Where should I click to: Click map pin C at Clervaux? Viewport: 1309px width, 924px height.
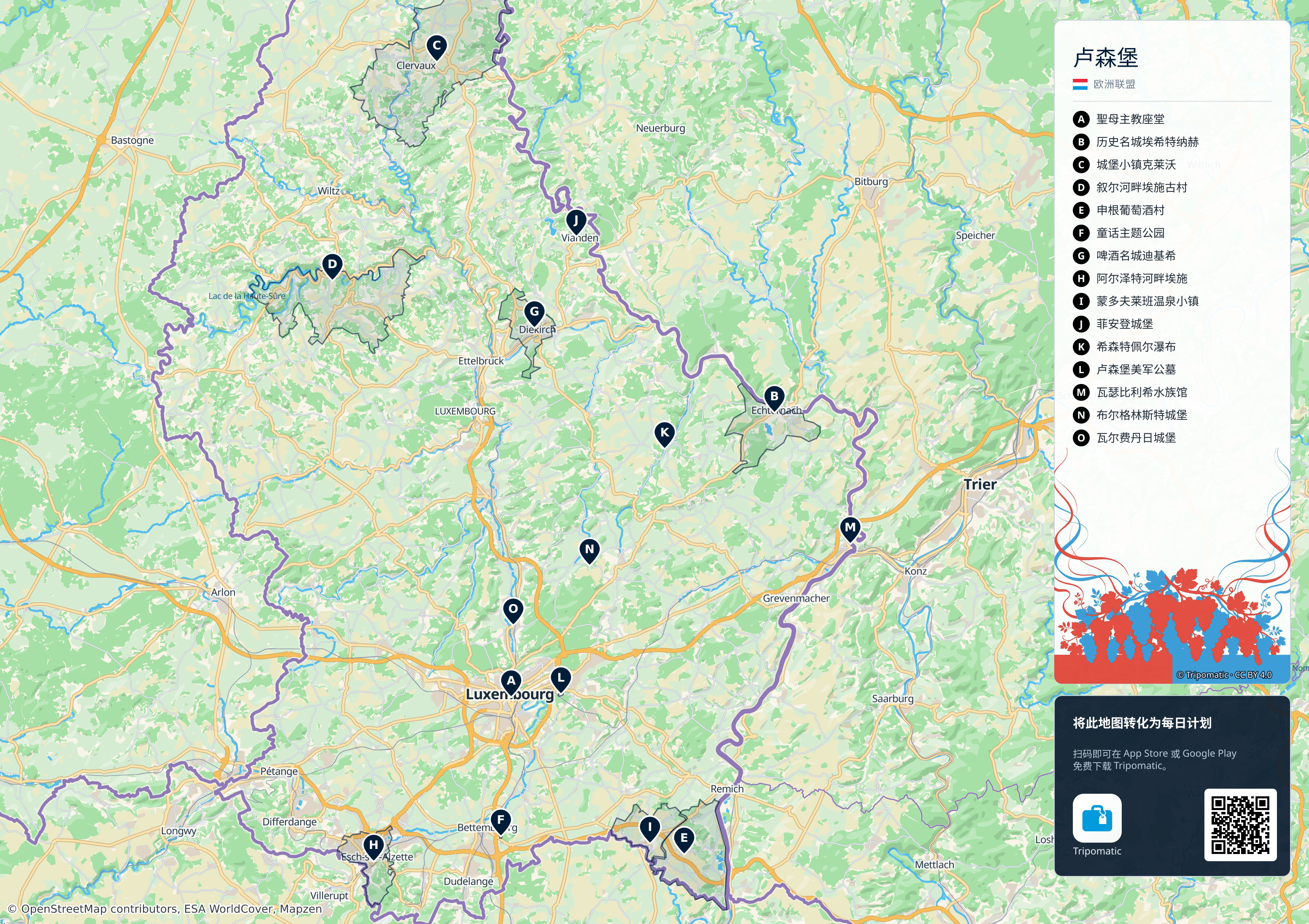click(437, 47)
